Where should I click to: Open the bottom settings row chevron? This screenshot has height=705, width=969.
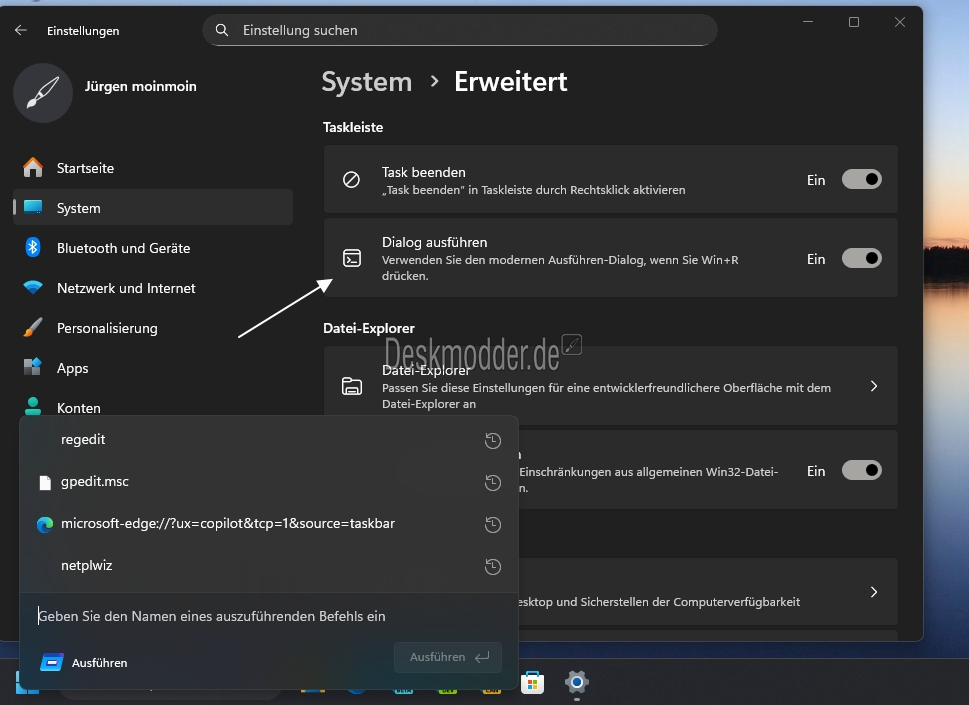click(873, 592)
